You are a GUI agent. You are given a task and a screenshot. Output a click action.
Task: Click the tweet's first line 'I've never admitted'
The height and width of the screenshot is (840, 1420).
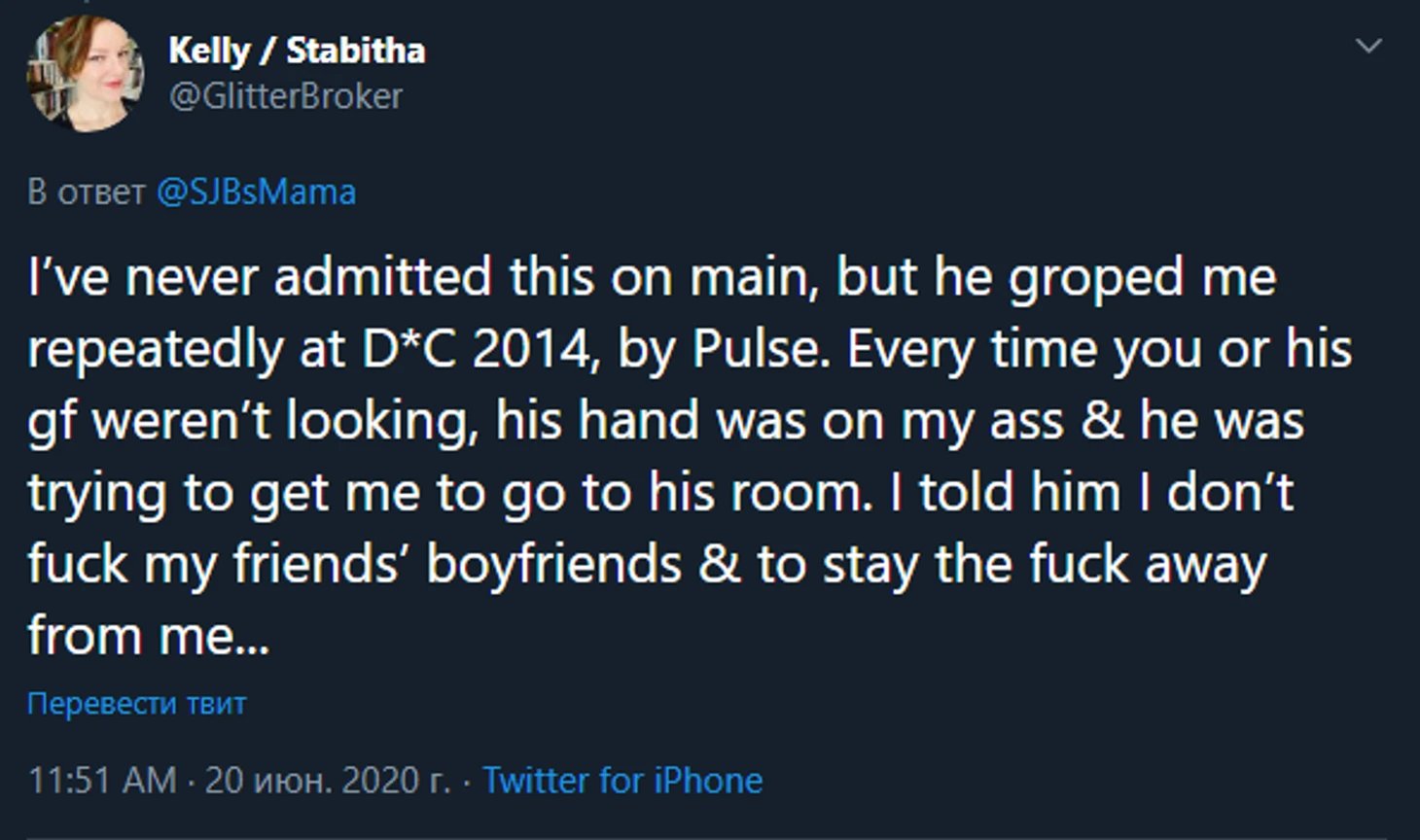point(258,278)
